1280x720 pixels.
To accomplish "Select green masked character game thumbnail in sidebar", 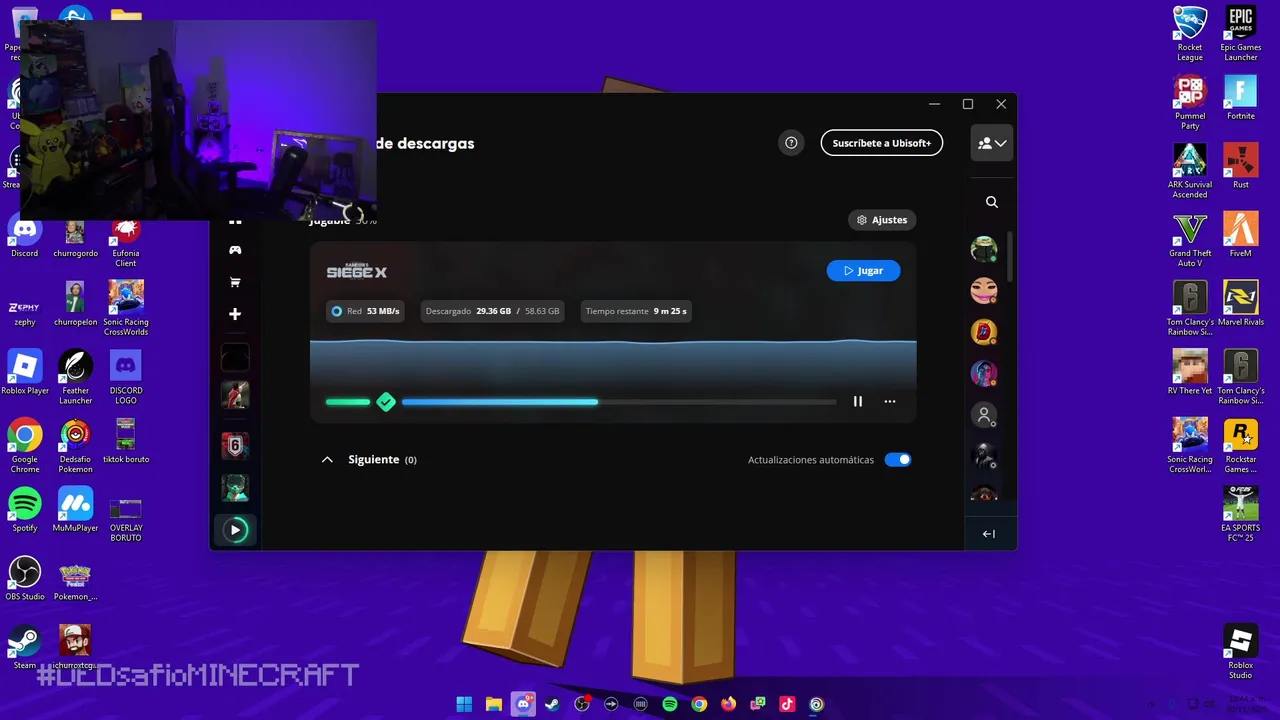I will point(235,488).
